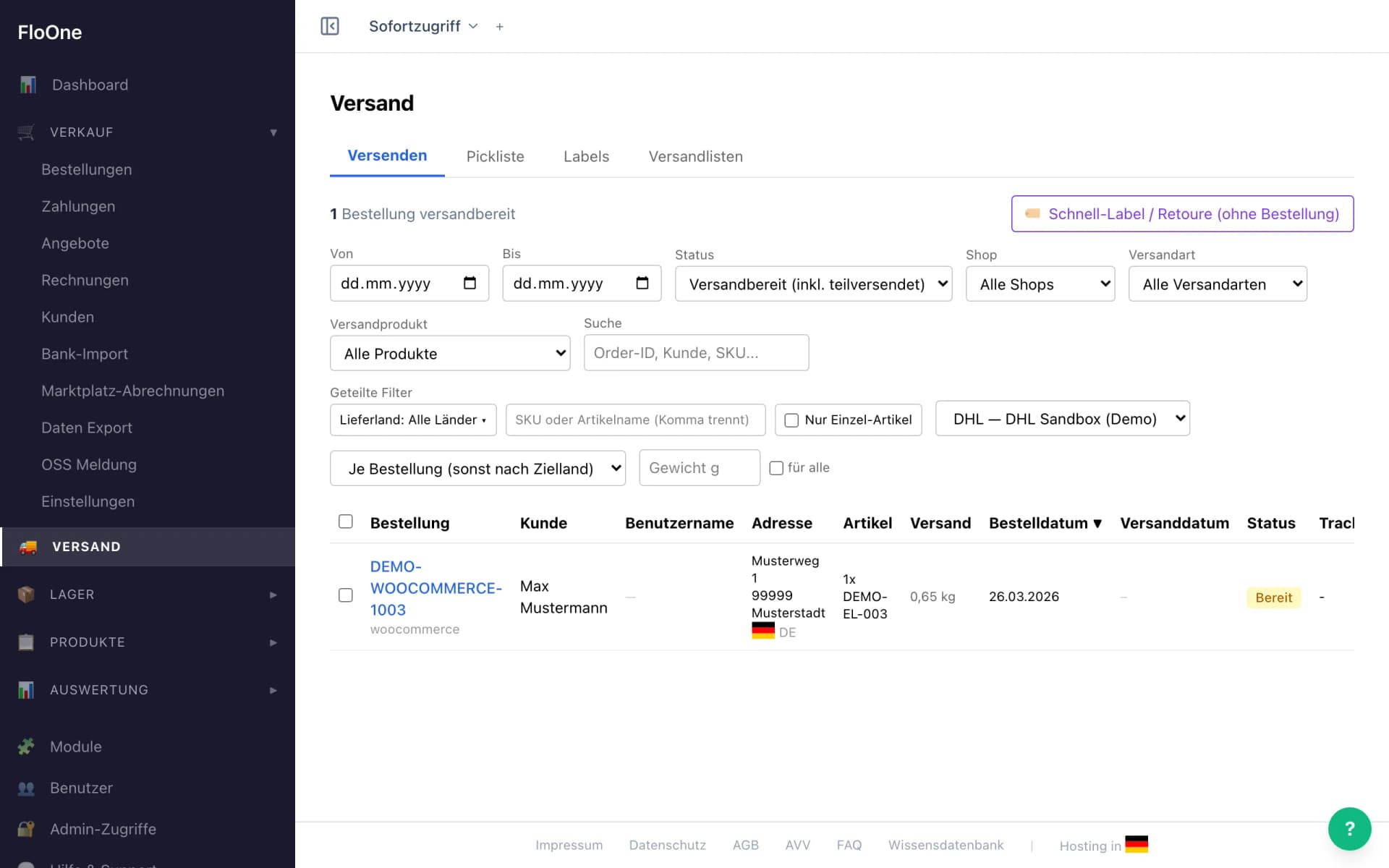Expand Lieferland: Alle Länder filter

(413, 420)
